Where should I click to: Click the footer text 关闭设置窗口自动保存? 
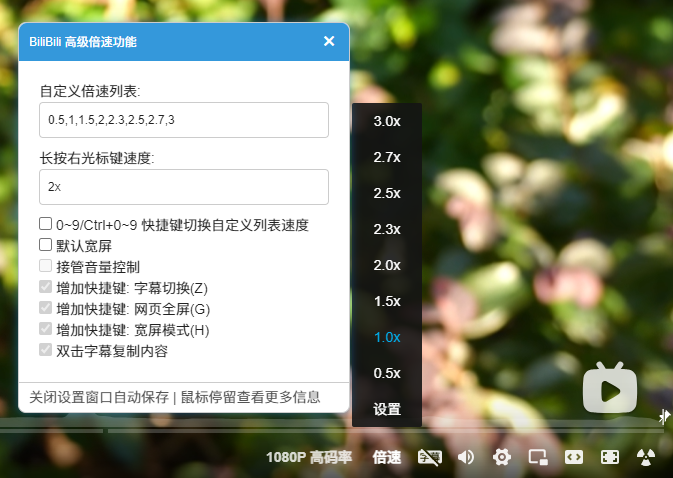pos(99,397)
